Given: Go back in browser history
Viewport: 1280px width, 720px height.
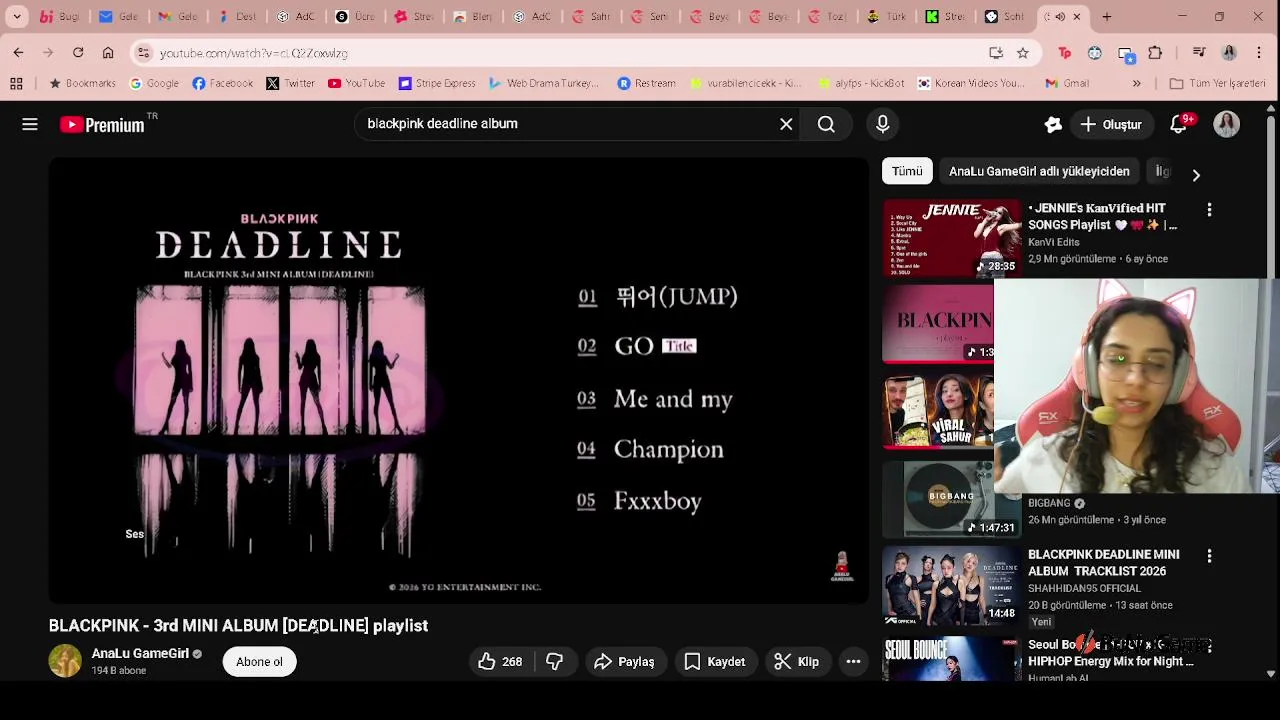Looking at the screenshot, I should 18,53.
